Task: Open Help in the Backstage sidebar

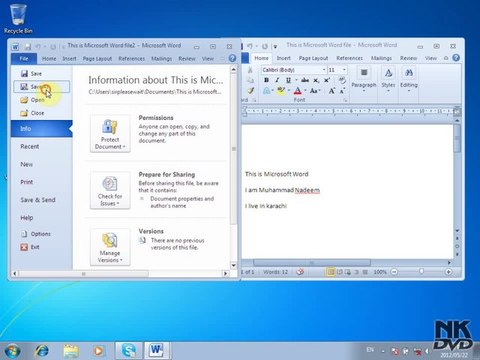Action: pos(27,218)
